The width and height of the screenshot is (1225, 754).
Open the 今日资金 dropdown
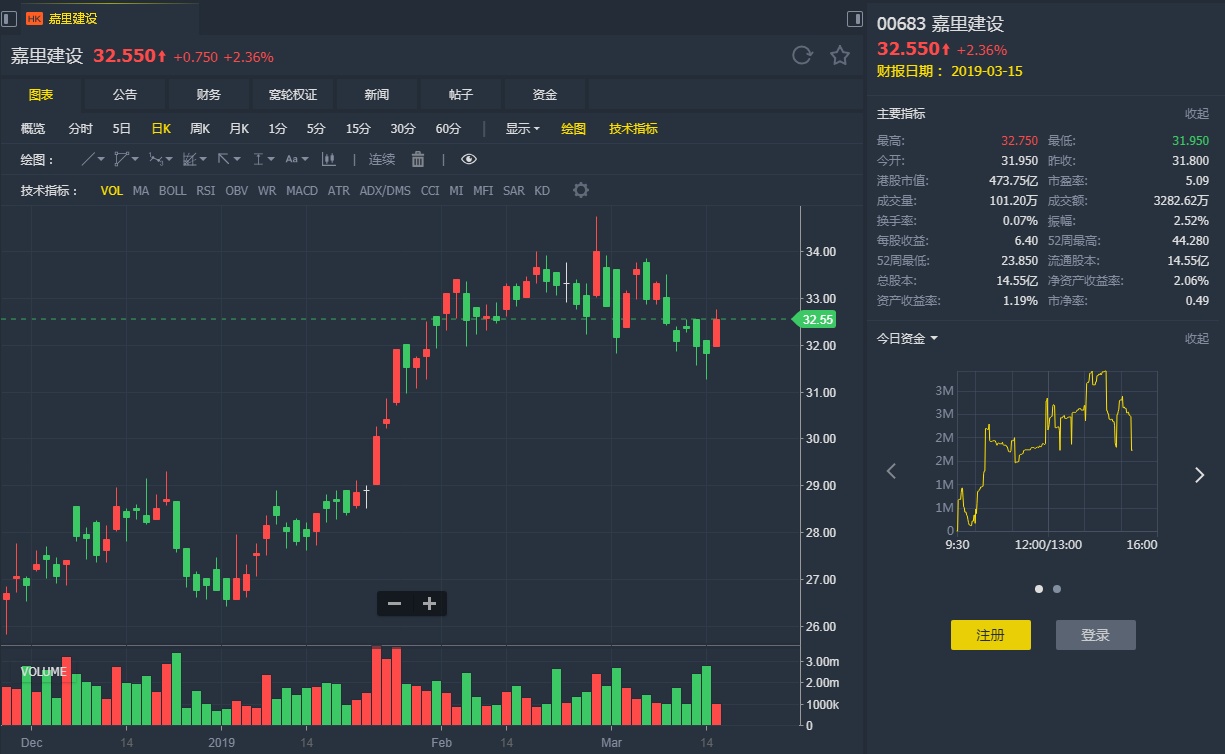907,338
